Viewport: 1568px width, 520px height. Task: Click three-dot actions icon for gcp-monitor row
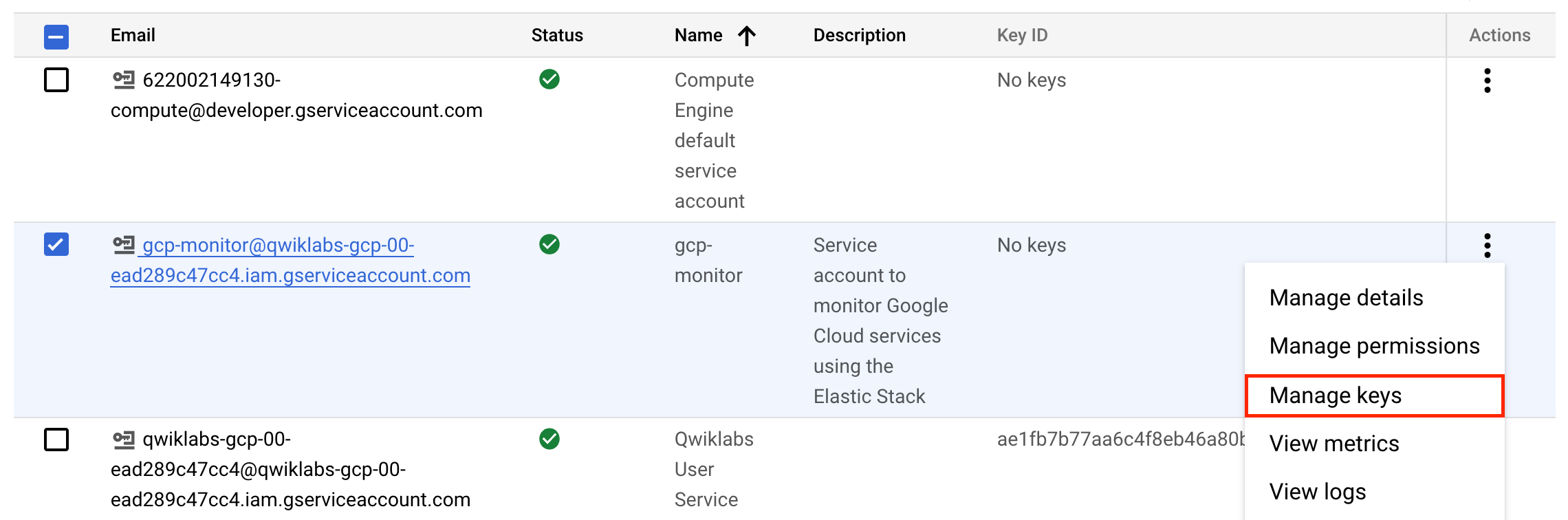pos(1487,246)
